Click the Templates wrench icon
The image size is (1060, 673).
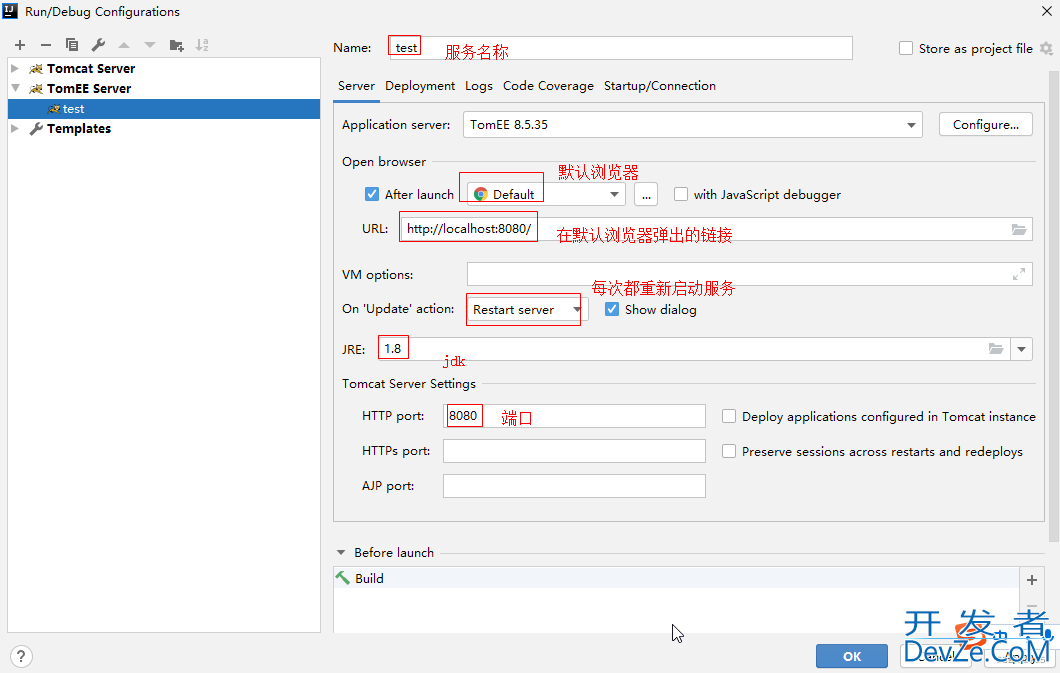(36, 129)
